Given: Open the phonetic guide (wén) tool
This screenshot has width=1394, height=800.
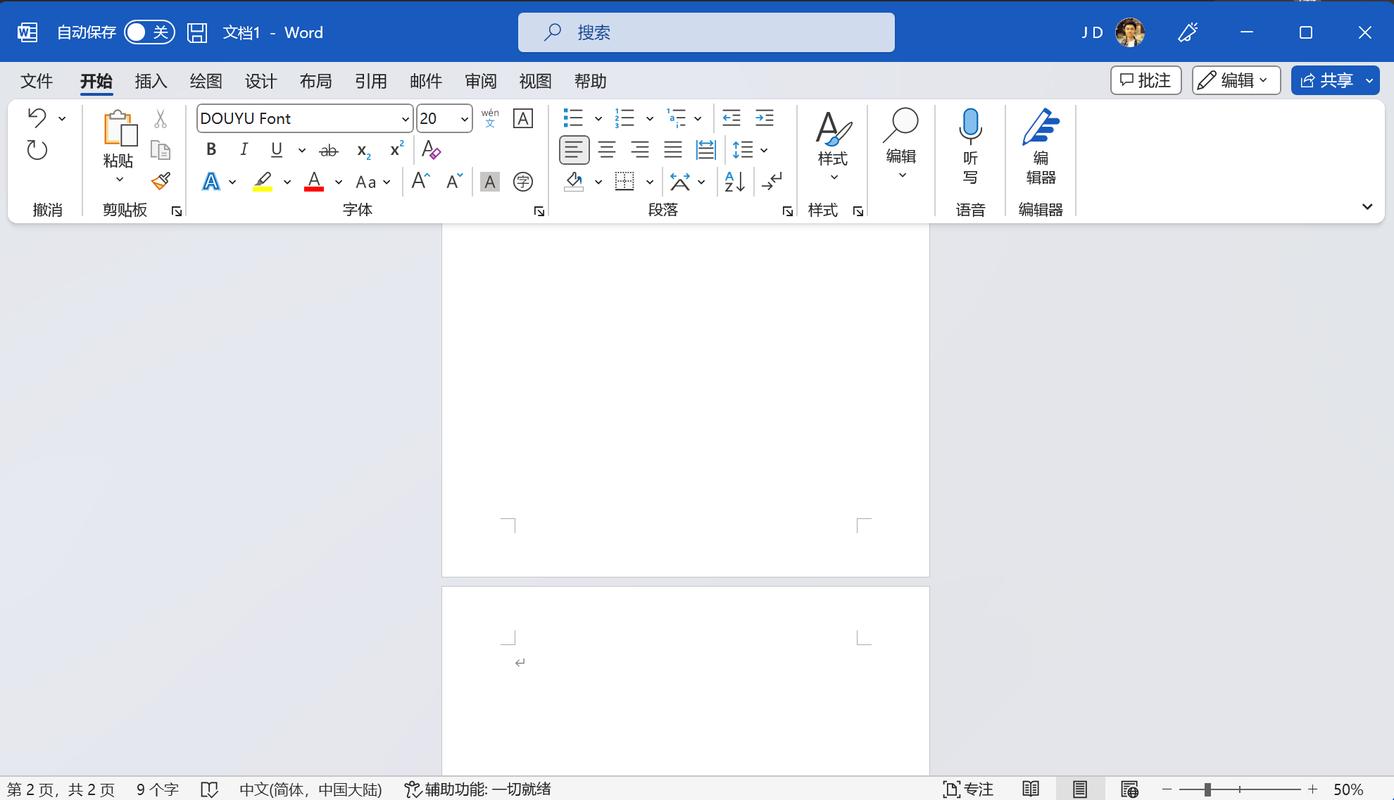Looking at the screenshot, I should tap(490, 118).
